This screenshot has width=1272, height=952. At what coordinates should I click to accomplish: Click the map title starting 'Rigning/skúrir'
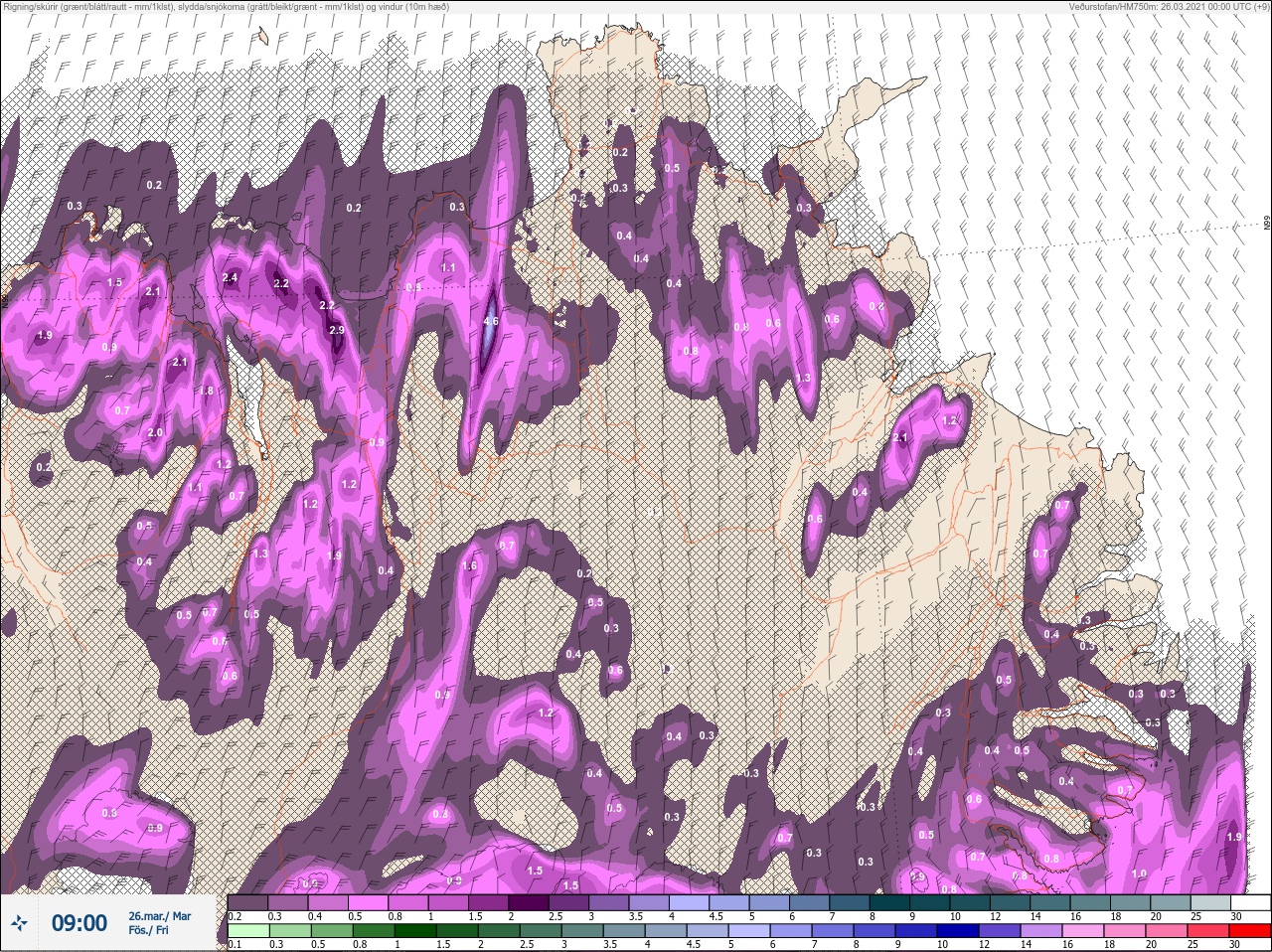click(x=227, y=6)
